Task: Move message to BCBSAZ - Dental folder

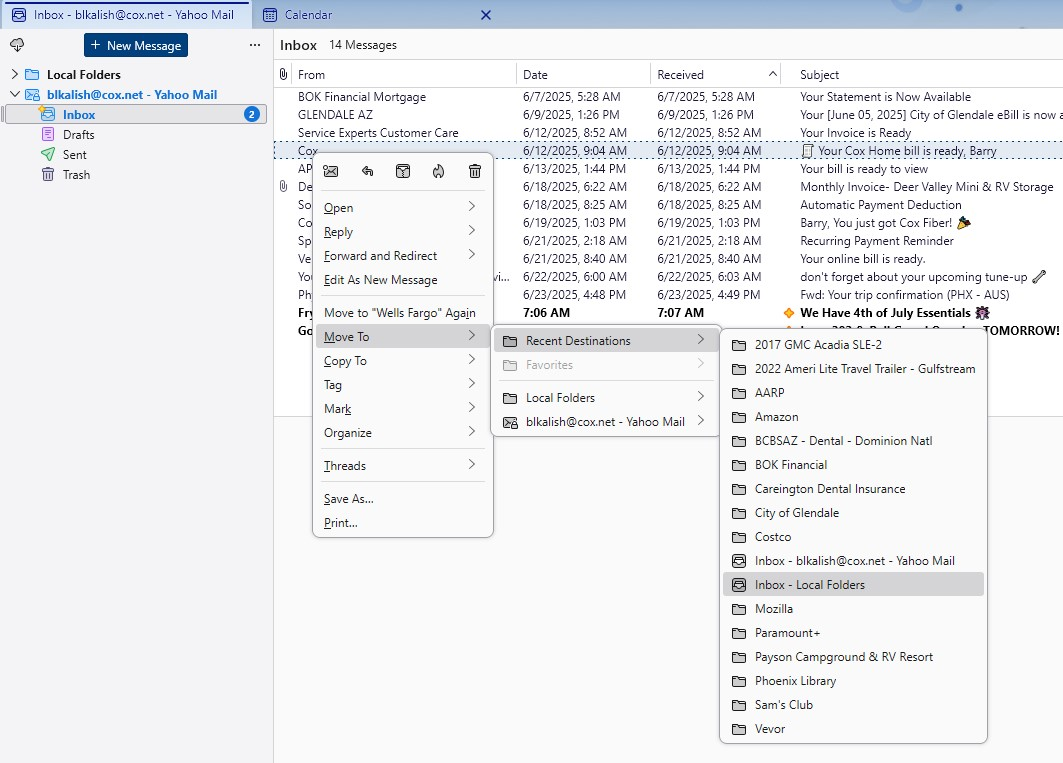Action: [x=853, y=441]
